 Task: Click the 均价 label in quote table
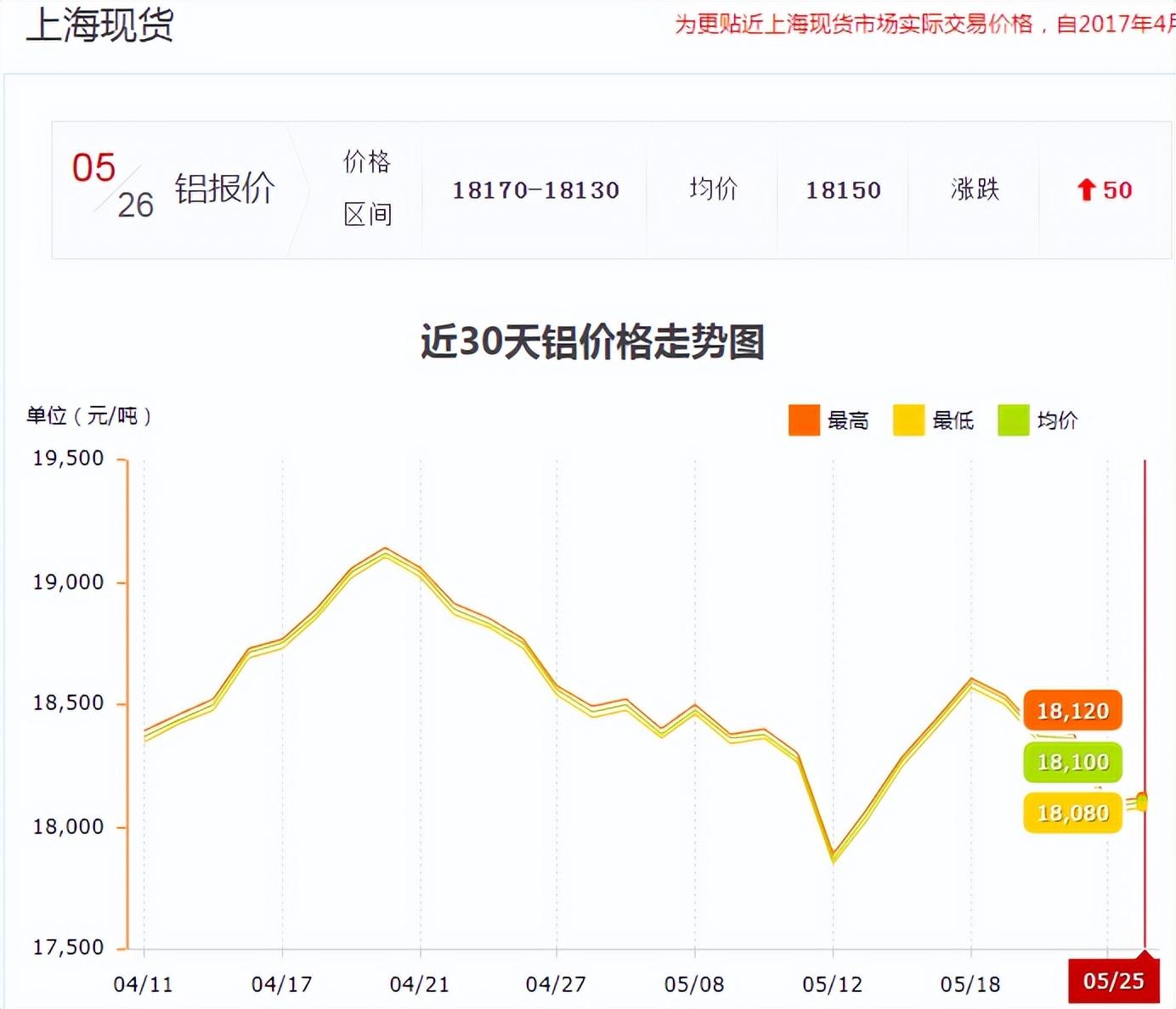[714, 189]
